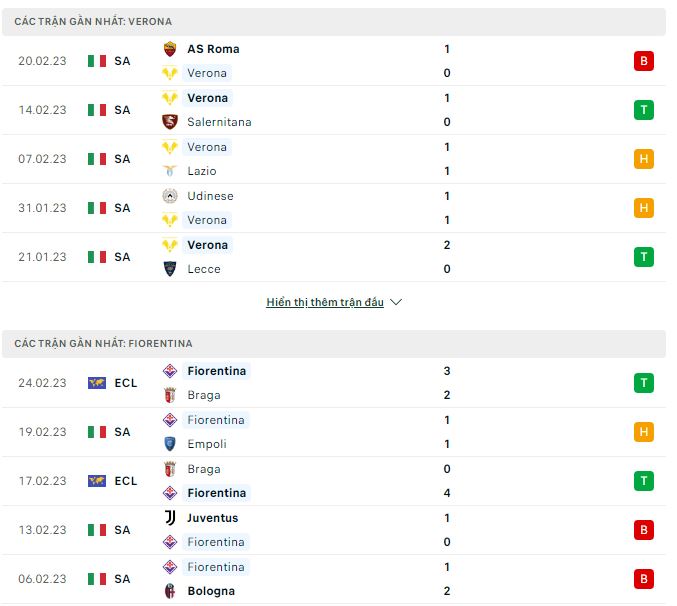The image size is (677, 606).
Task: Select the Fiorentina recent matches header
Action: coord(334,344)
